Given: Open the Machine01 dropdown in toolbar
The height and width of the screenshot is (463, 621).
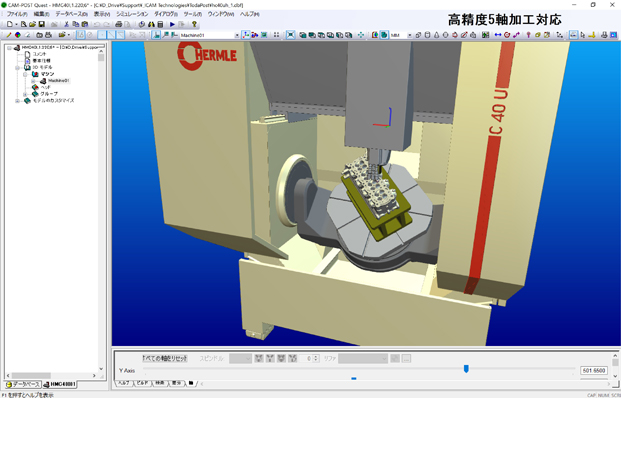Looking at the screenshot, I should pos(237,35).
